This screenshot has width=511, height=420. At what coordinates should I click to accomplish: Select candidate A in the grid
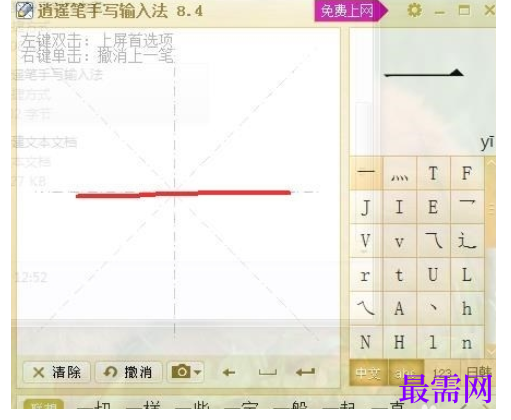point(399,309)
